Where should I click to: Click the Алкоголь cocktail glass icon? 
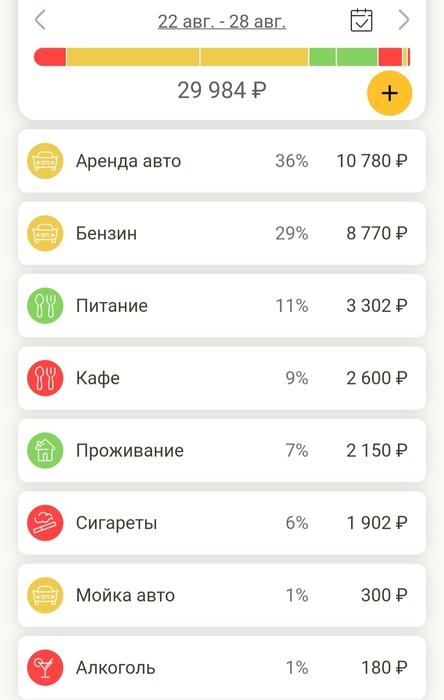(x=45, y=667)
